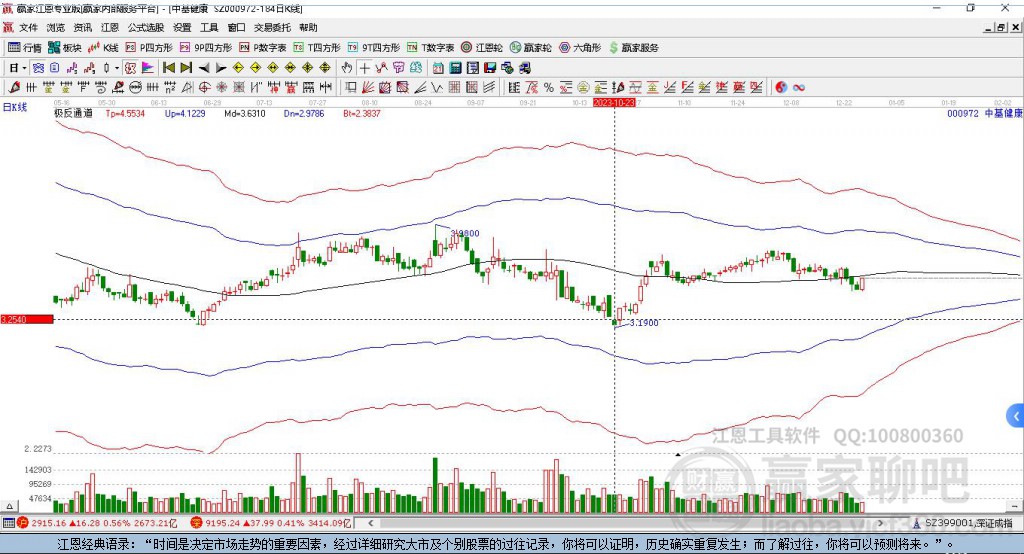Image resolution: width=1024 pixels, height=554 pixels.
Task: Expand the volume panel up-arrow button
Action: click(9, 506)
